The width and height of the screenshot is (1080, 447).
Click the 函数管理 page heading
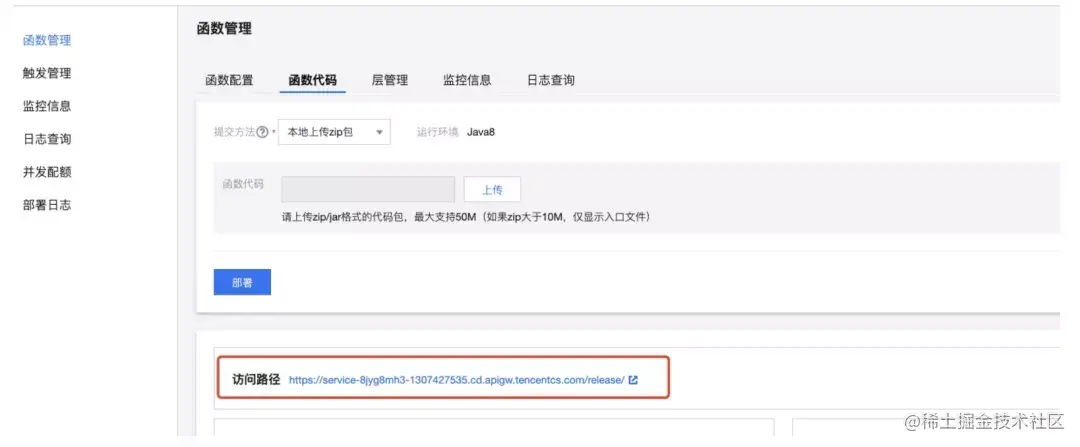point(224,28)
